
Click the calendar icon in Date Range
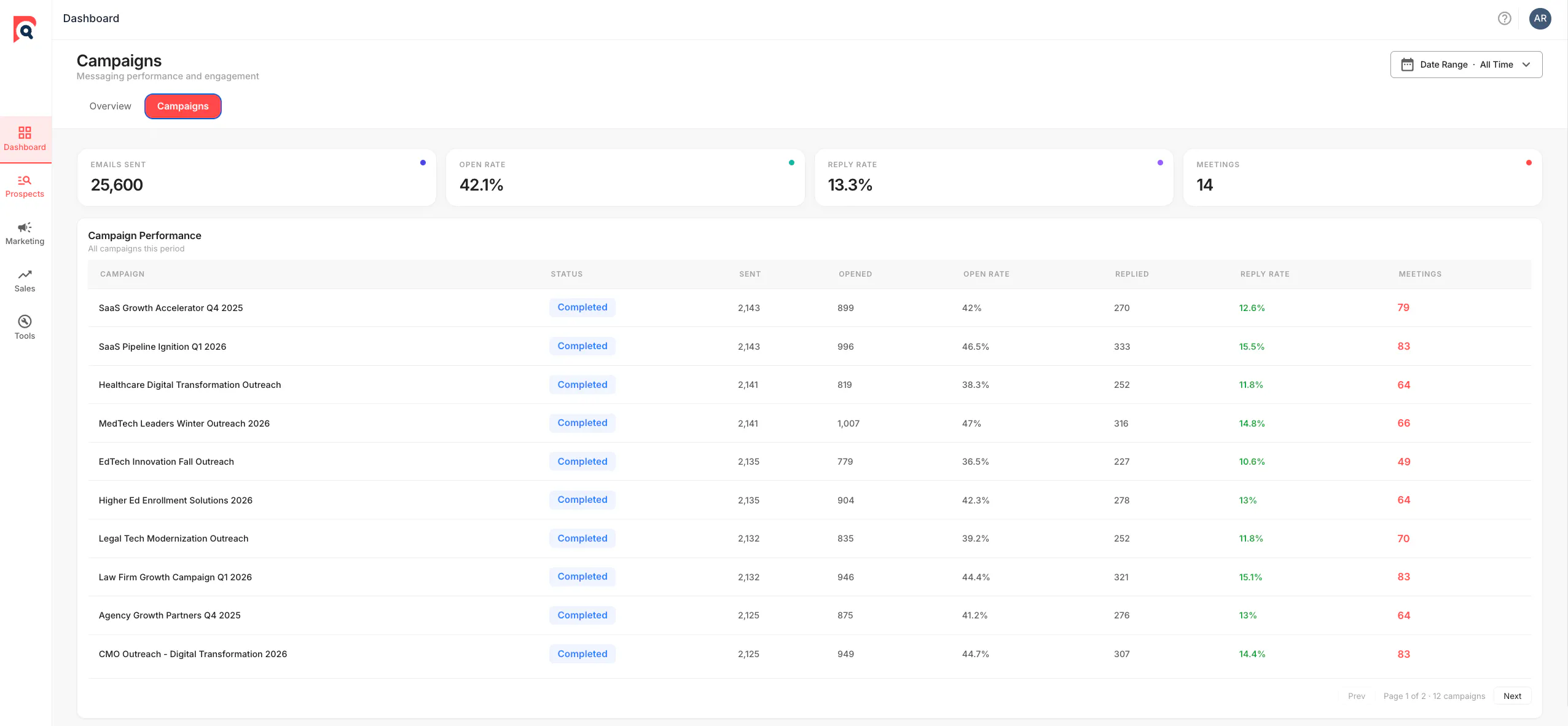pyautogui.click(x=1407, y=65)
